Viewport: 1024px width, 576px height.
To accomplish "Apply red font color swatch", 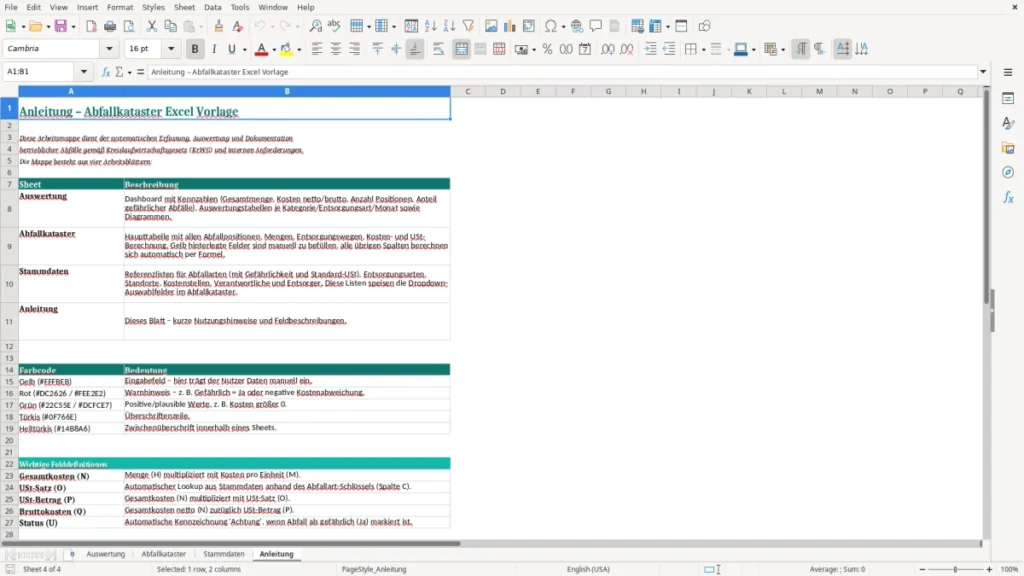I will pos(261,49).
